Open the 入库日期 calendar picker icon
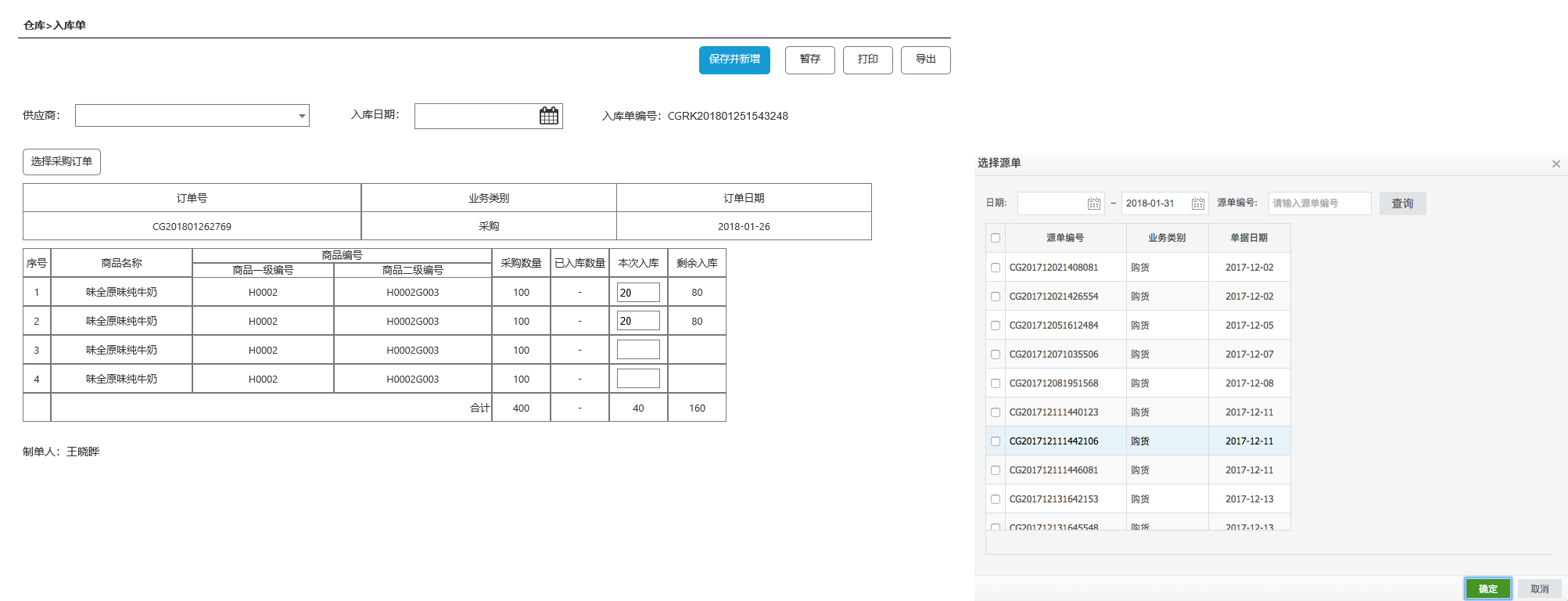Viewport: 1568px width, 601px height. [x=549, y=116]
